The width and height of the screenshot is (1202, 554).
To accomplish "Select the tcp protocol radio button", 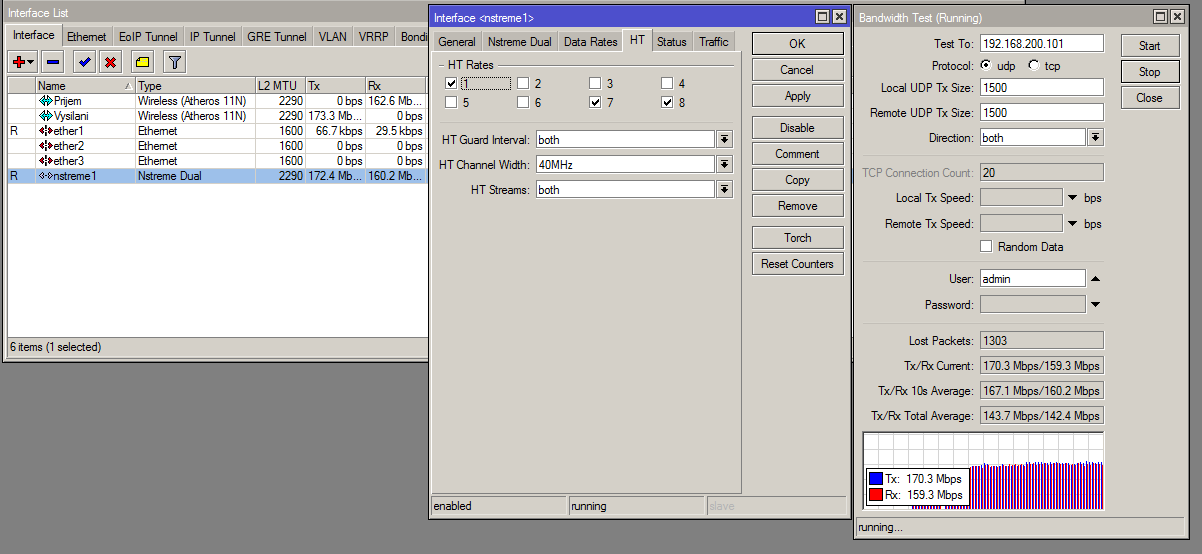I will [x=1034, y=65].
